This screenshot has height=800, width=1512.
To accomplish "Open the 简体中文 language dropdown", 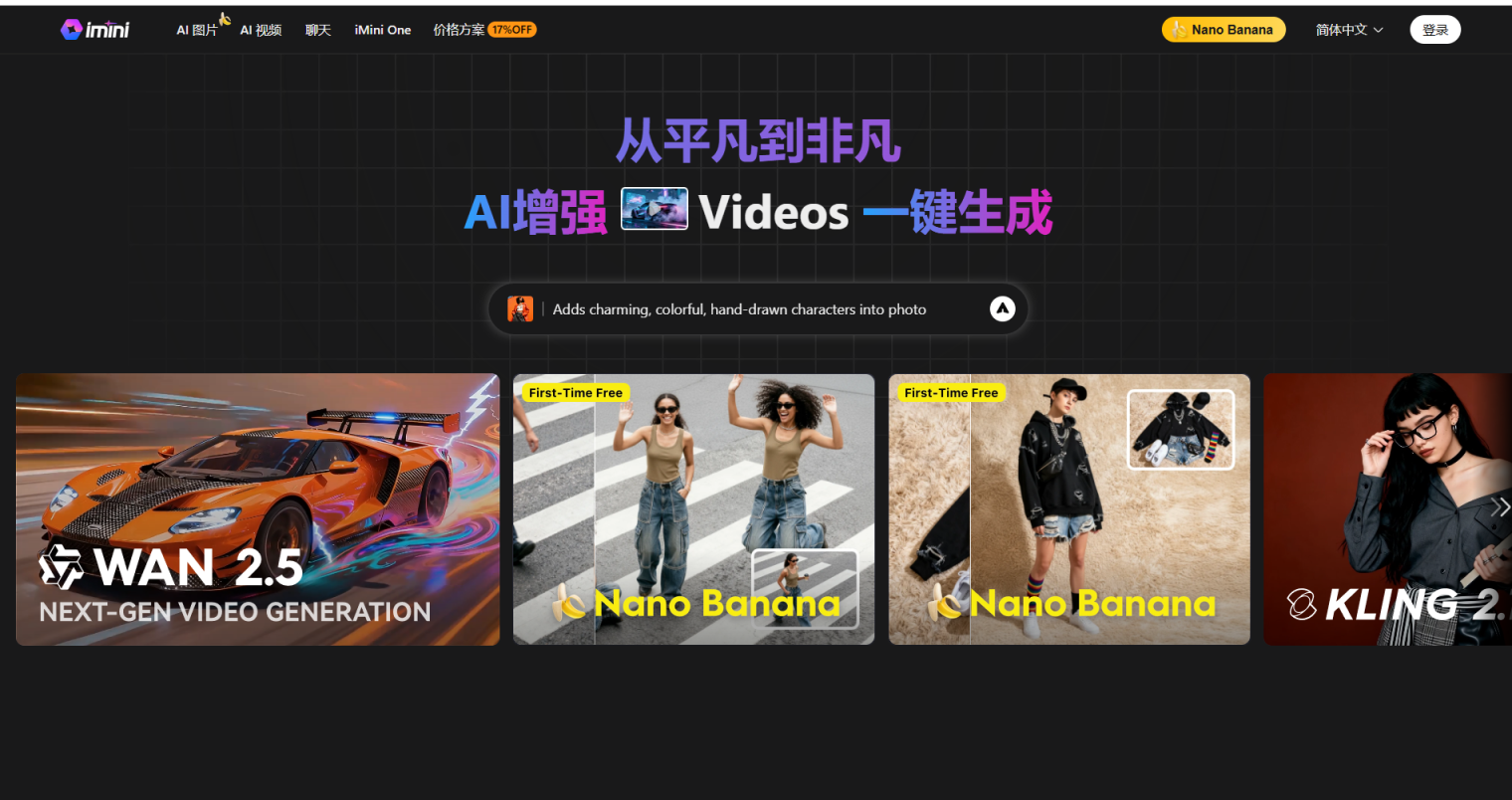I will 1342,29.
